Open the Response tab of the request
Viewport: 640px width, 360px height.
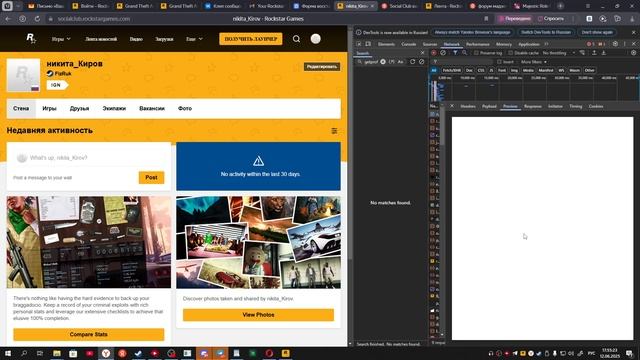(x=533, y=106)
